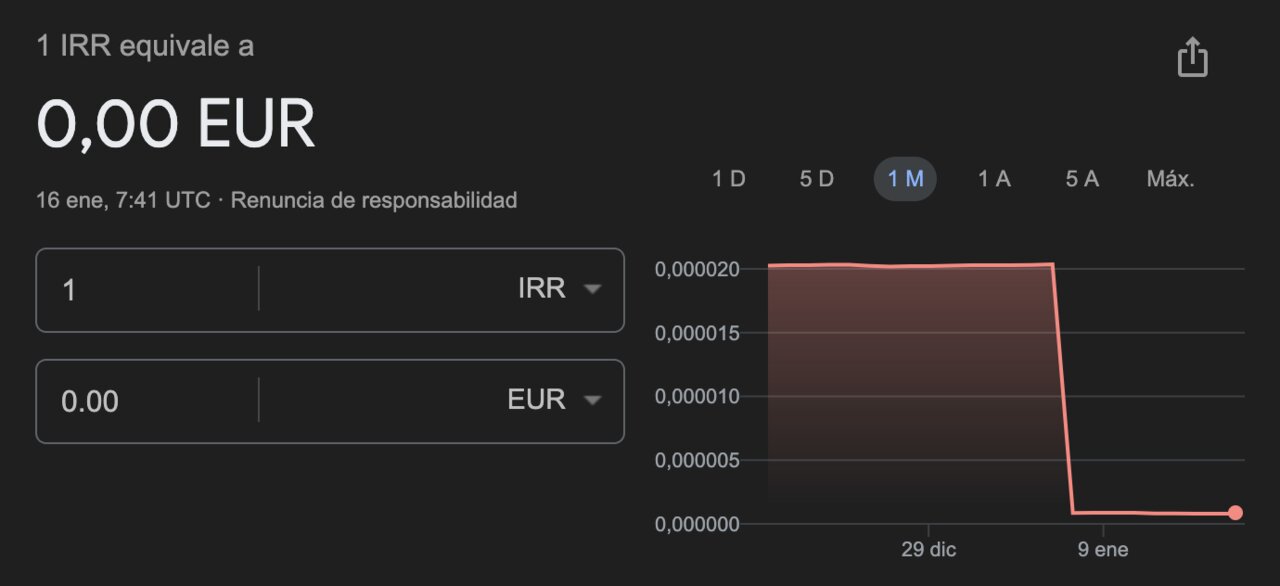Click the EUR dropdown chevron arrow
Screen dimensions: 1280x586
point(593,400)
